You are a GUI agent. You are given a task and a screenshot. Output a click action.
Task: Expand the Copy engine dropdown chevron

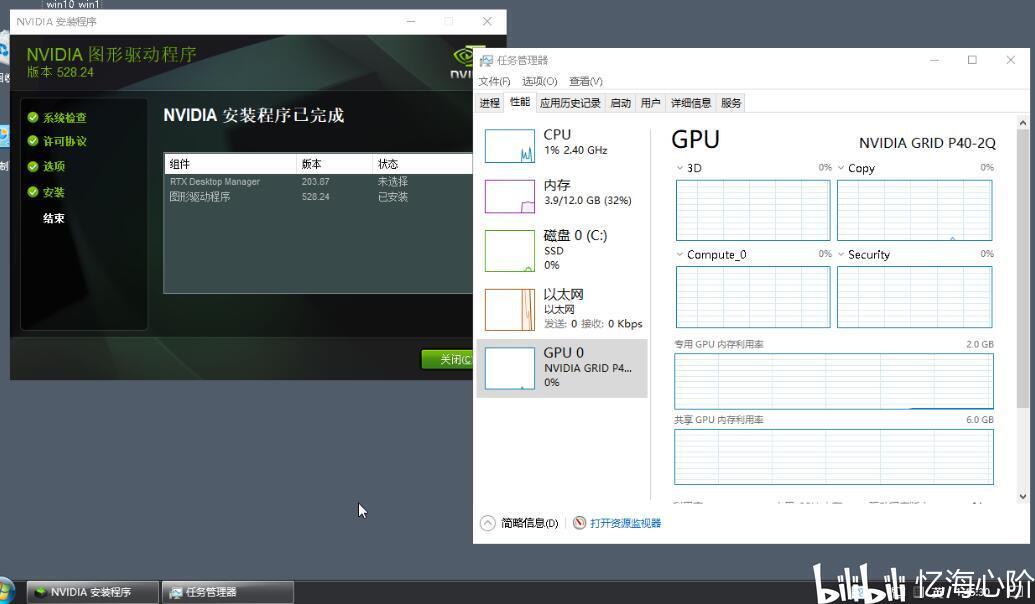[841, 168]
